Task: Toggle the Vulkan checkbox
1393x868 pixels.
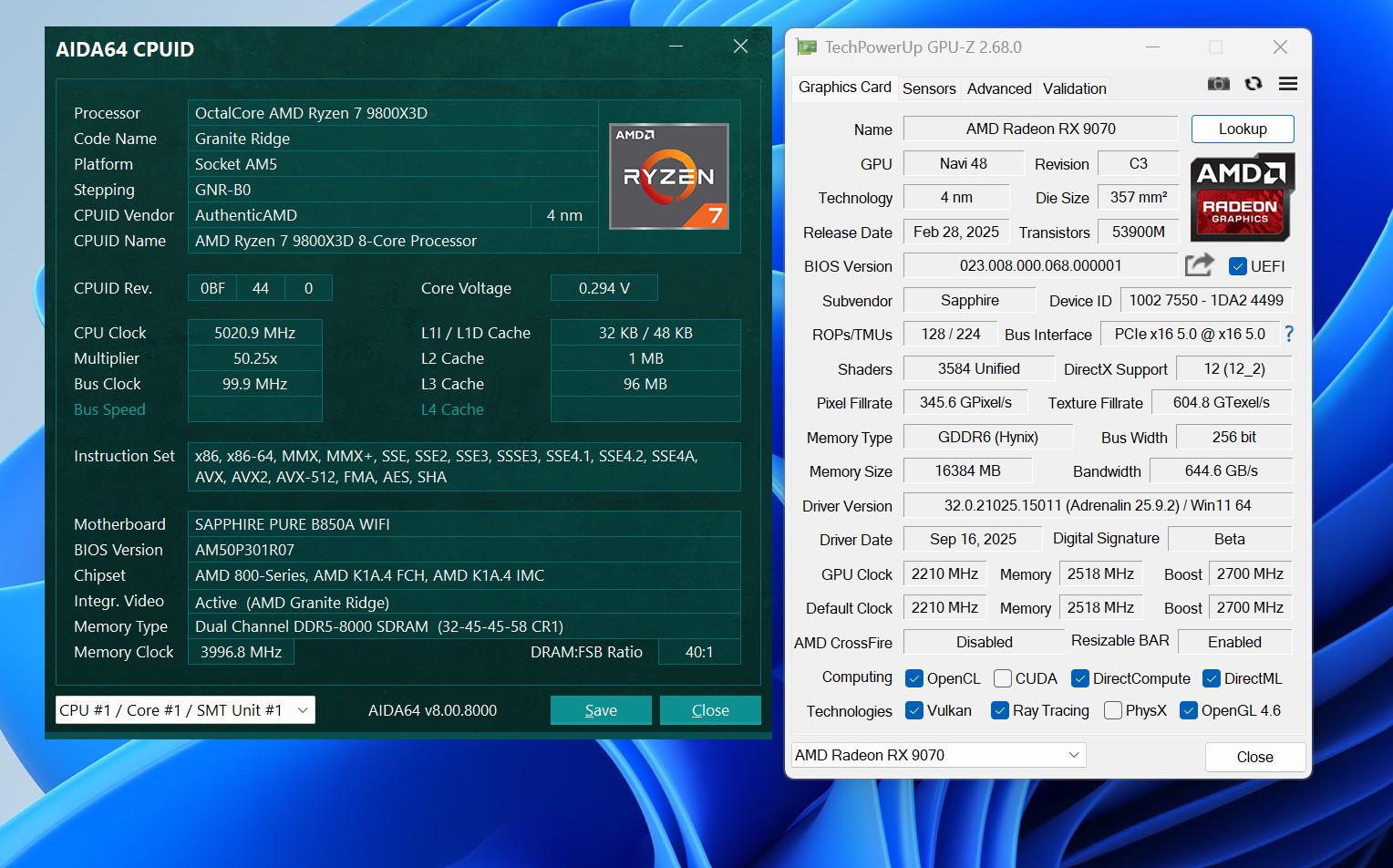Action: [914, 710]
